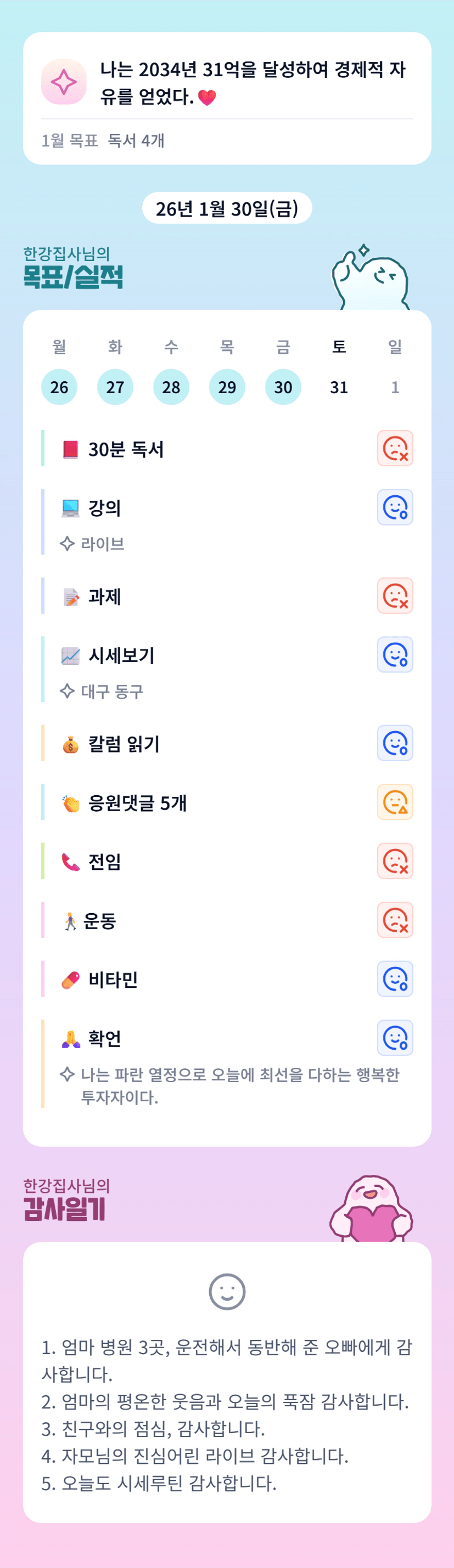
Task: Select Saturday the 31st in the week row
Action: click(339, 387)
